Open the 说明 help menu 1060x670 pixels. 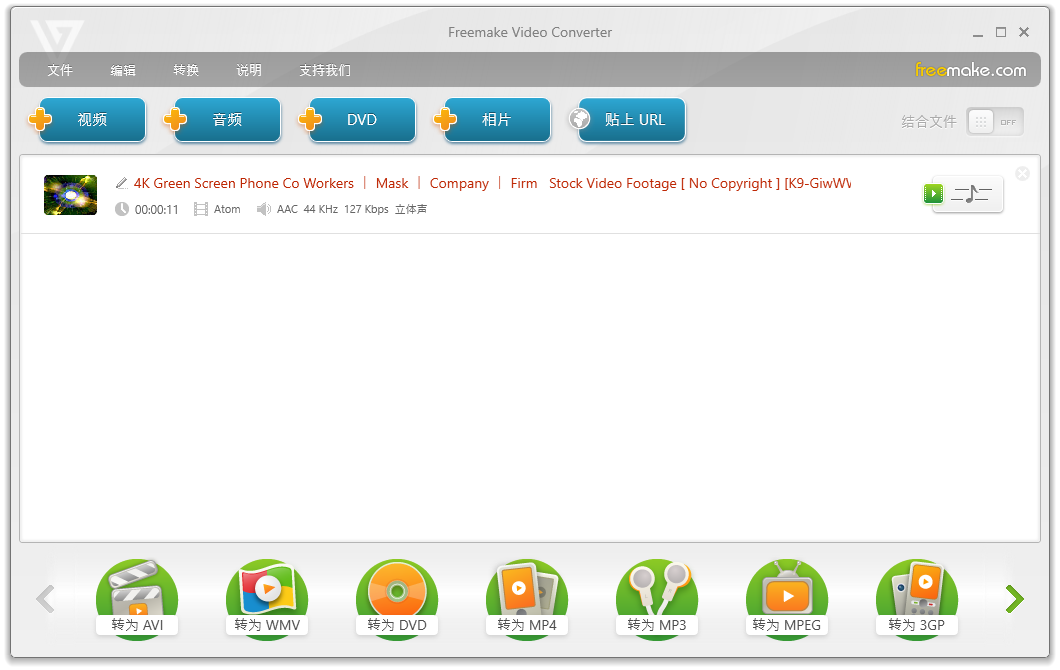[x=249, y=70]
